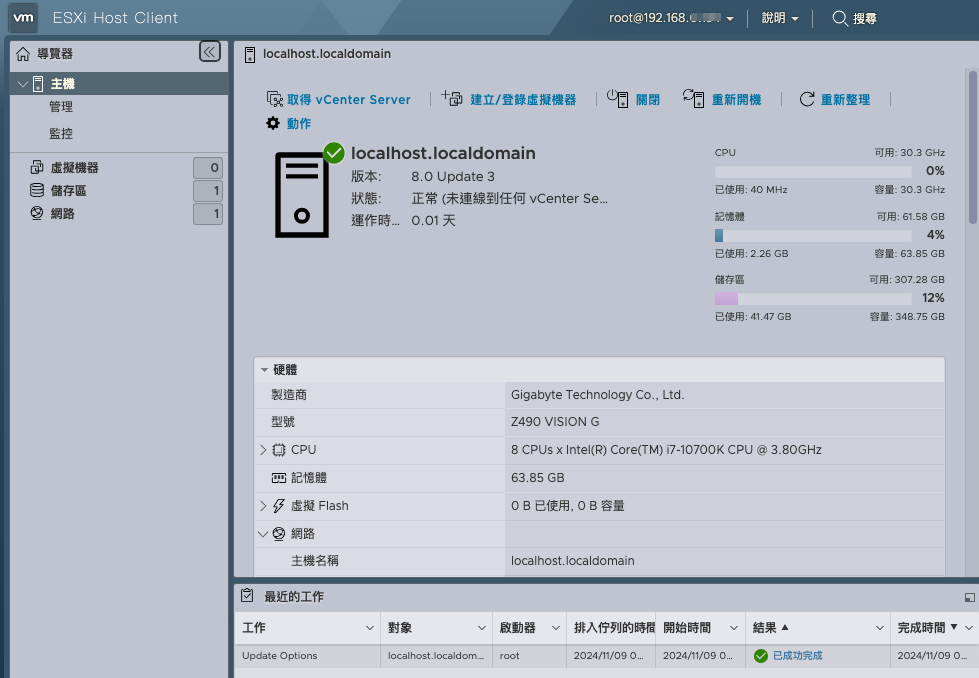
Task: Collapse the 硬體 hardware section
Action: (x=264, y=370)
